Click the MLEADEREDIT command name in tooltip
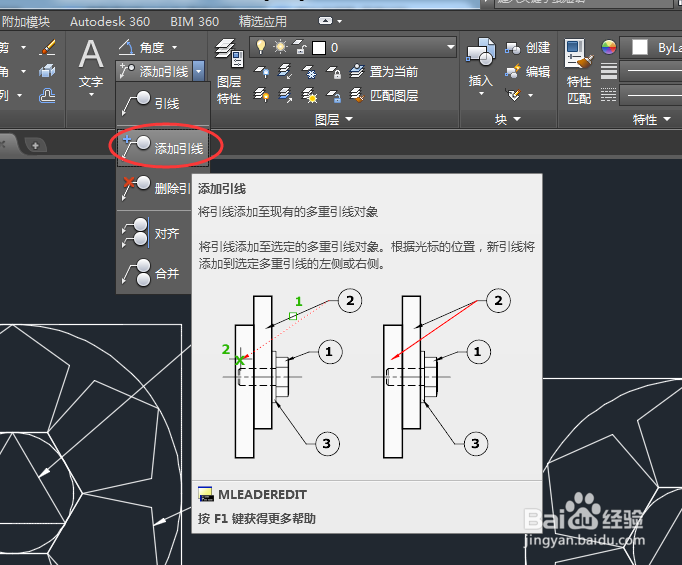The height and width of the screenshot is (565, 682). click(x=262, y=495)
